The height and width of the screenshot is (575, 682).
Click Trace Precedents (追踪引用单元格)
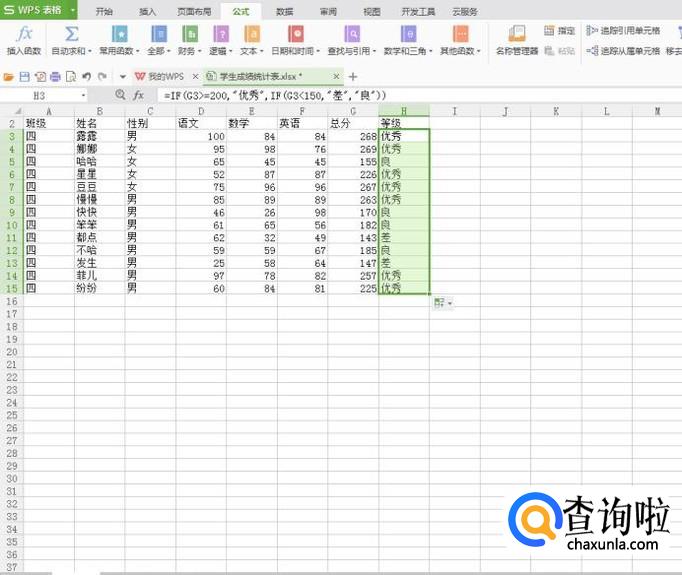[623, 30]
